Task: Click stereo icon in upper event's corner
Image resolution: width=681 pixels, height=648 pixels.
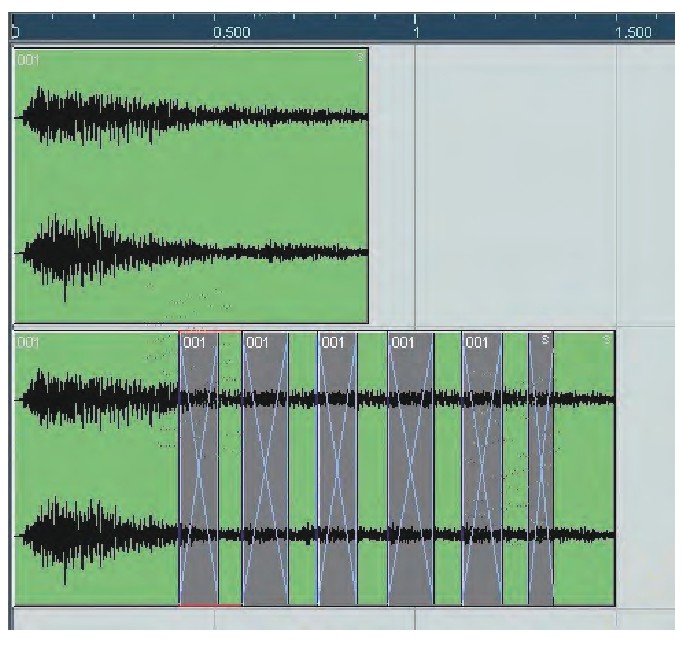Action: coord(361,56)
